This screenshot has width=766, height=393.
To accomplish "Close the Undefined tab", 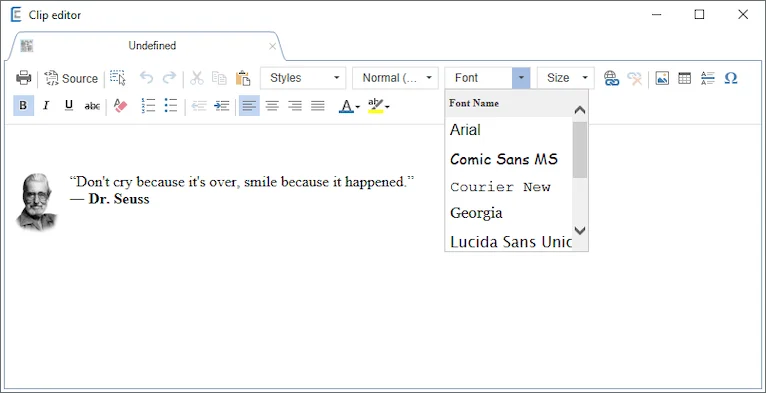I will (x=273, y=46).
